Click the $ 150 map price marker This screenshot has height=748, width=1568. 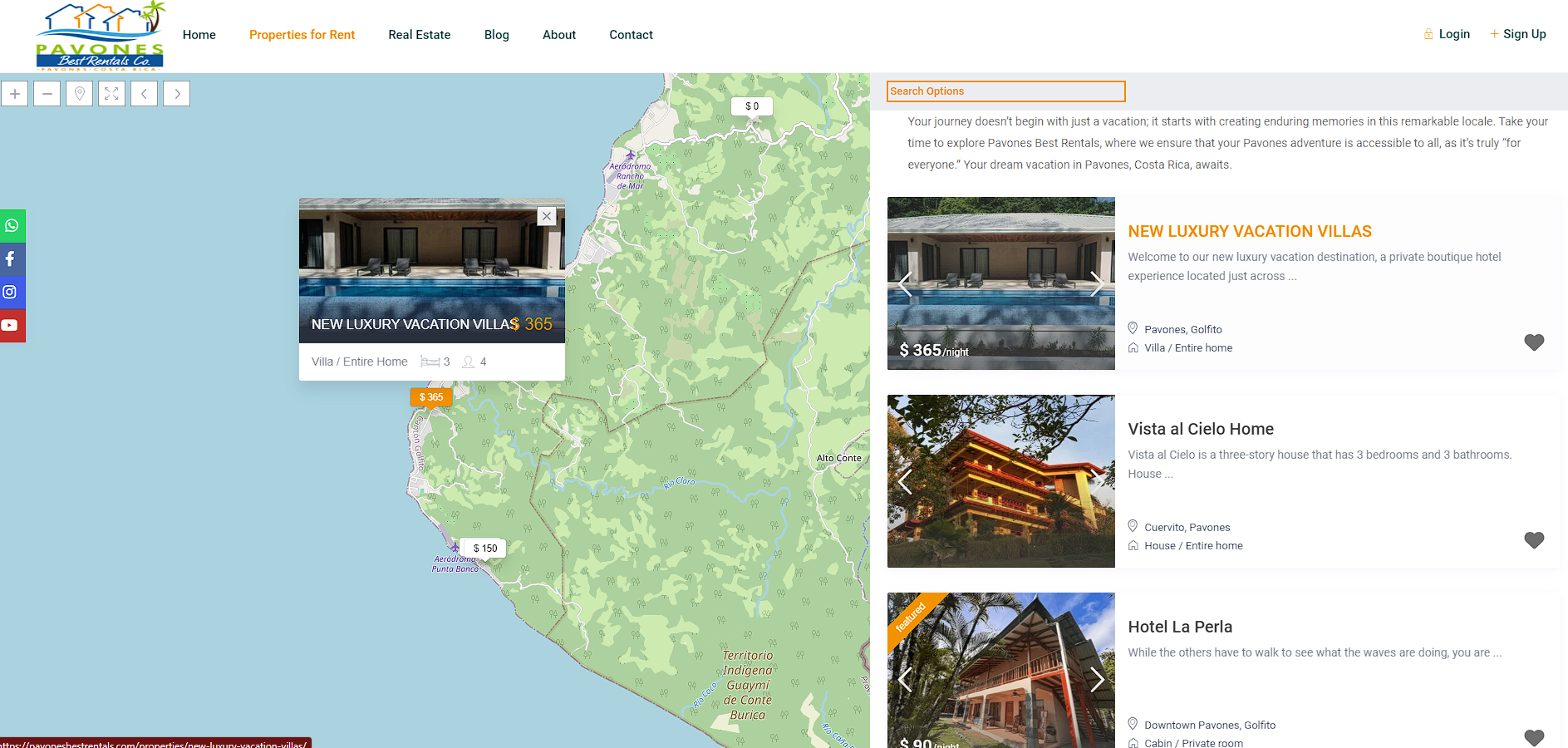pyautogui.click(x=485, y=549)
